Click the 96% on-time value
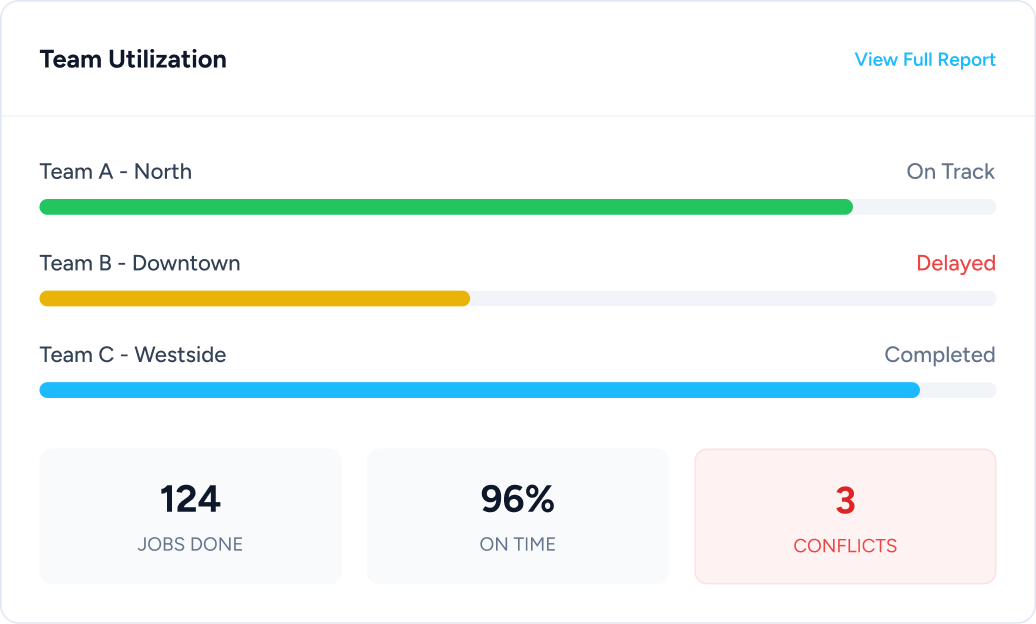This screenshot has width=1036, height=624. click(x=517, y=500)
